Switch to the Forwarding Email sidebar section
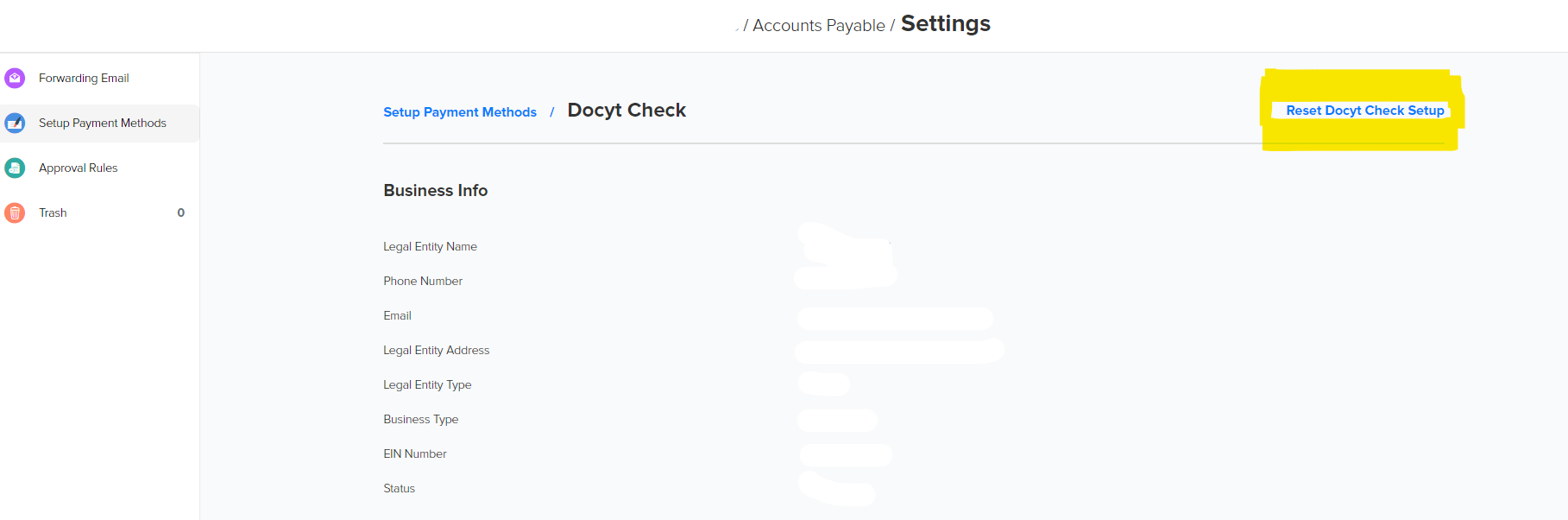 point(84,78)
